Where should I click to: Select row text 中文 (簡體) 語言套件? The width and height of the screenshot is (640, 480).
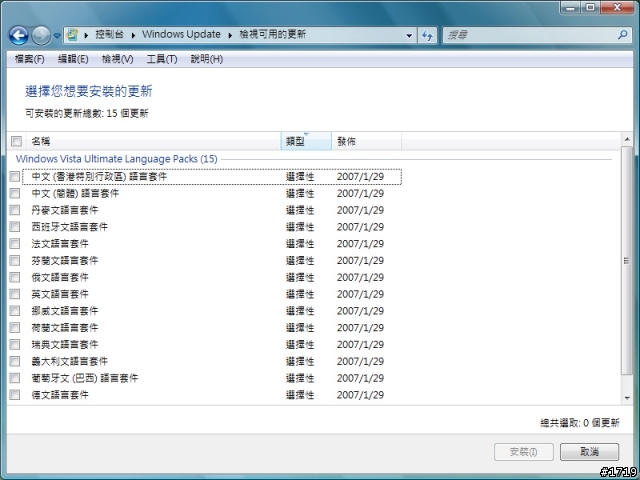point(75,193)
